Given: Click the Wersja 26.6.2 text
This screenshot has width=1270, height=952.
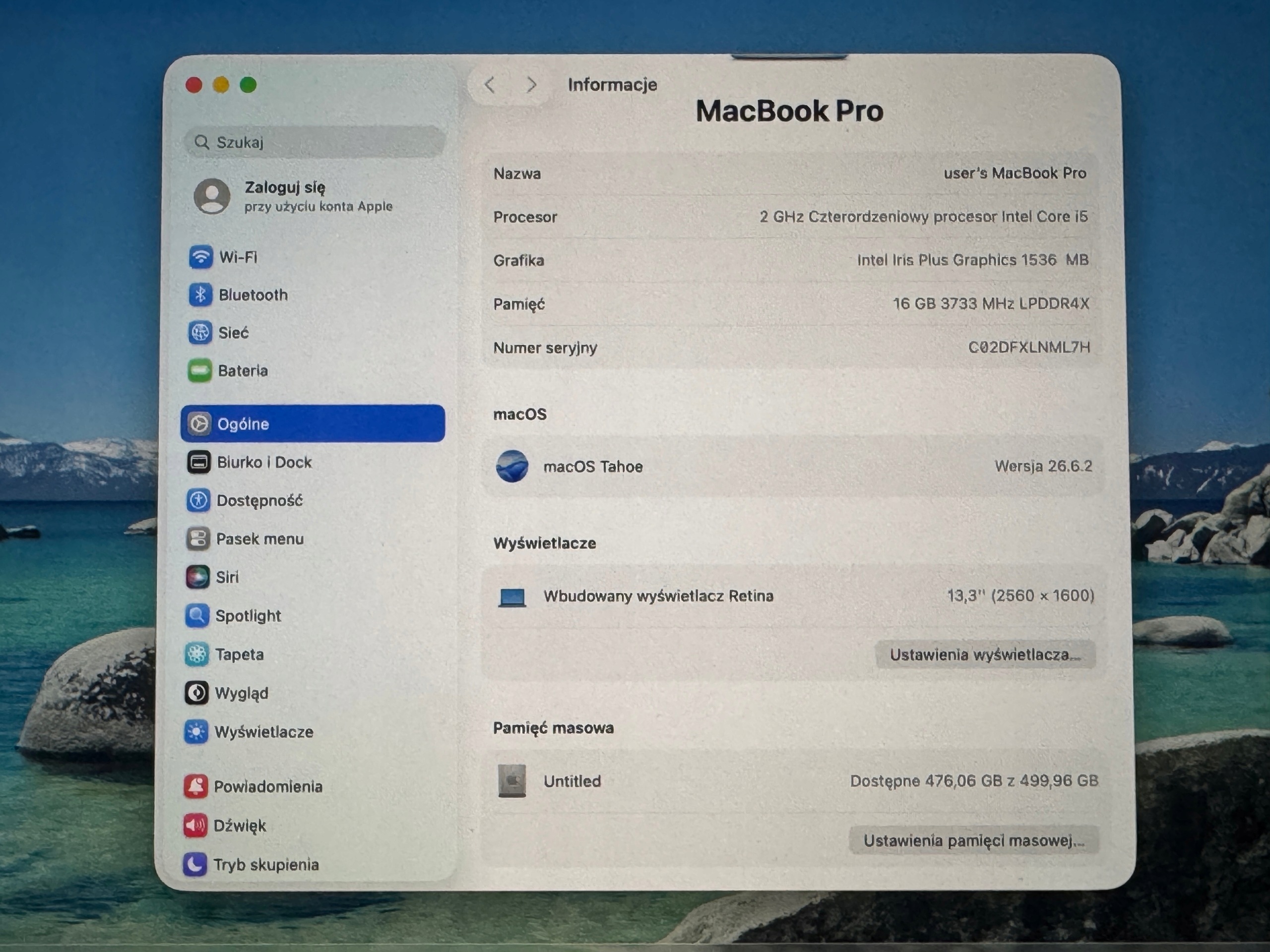Looking at the screenshot, I should click(1043, 466).
